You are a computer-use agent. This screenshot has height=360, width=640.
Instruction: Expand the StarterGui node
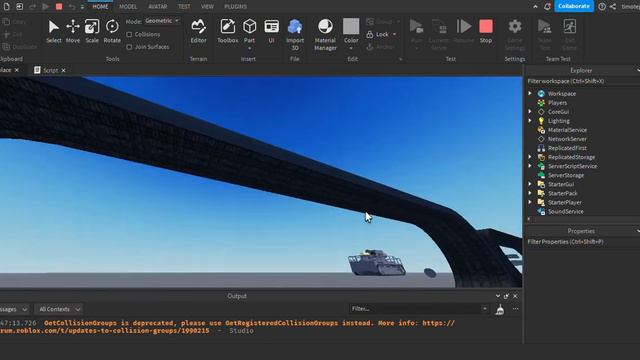click(x=530, y=184)
